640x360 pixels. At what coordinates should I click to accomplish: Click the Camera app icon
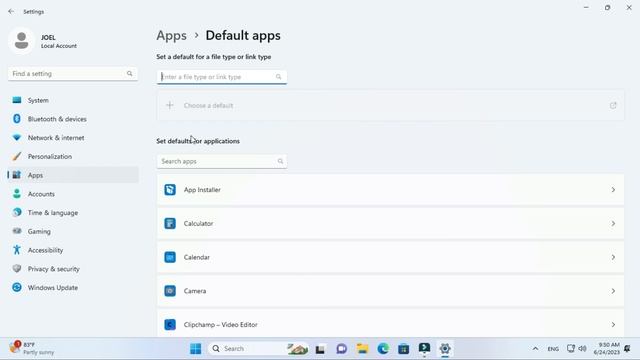[170, 291]
